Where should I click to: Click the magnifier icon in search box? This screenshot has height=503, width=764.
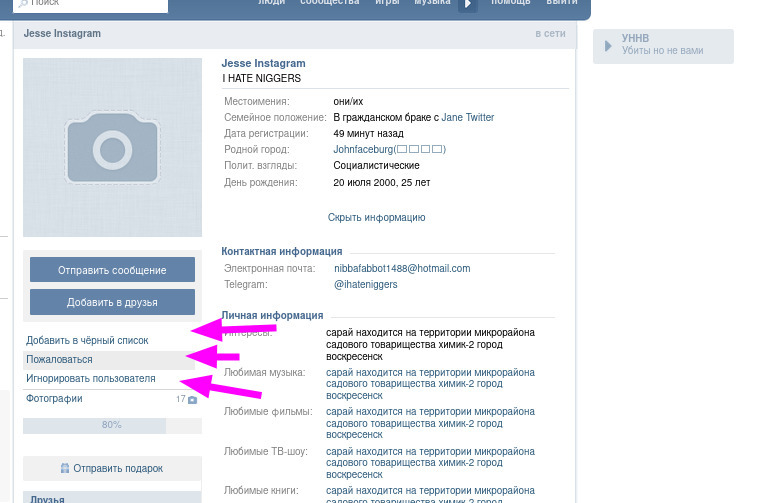tap(22, 3)
